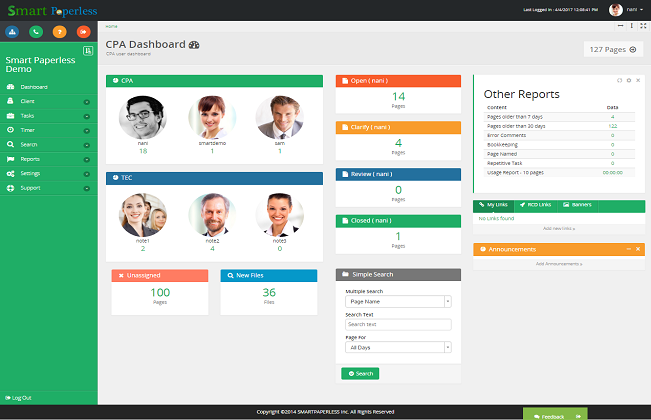Click the green Search button
Viewport: 651px width, 420px height.
[360, 374]
